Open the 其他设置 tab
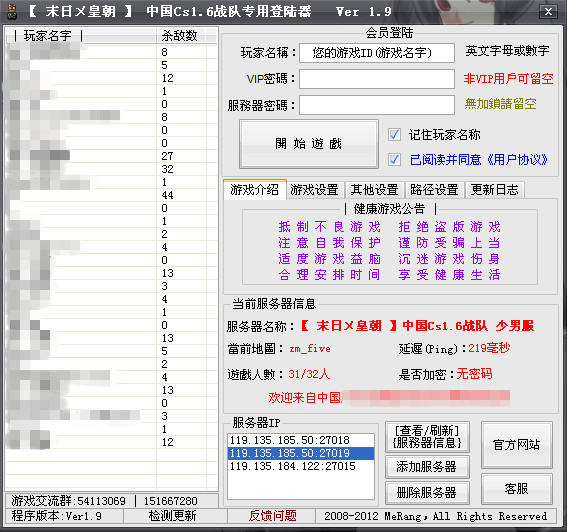The image size is (567, 532). [x=374, y=190]
